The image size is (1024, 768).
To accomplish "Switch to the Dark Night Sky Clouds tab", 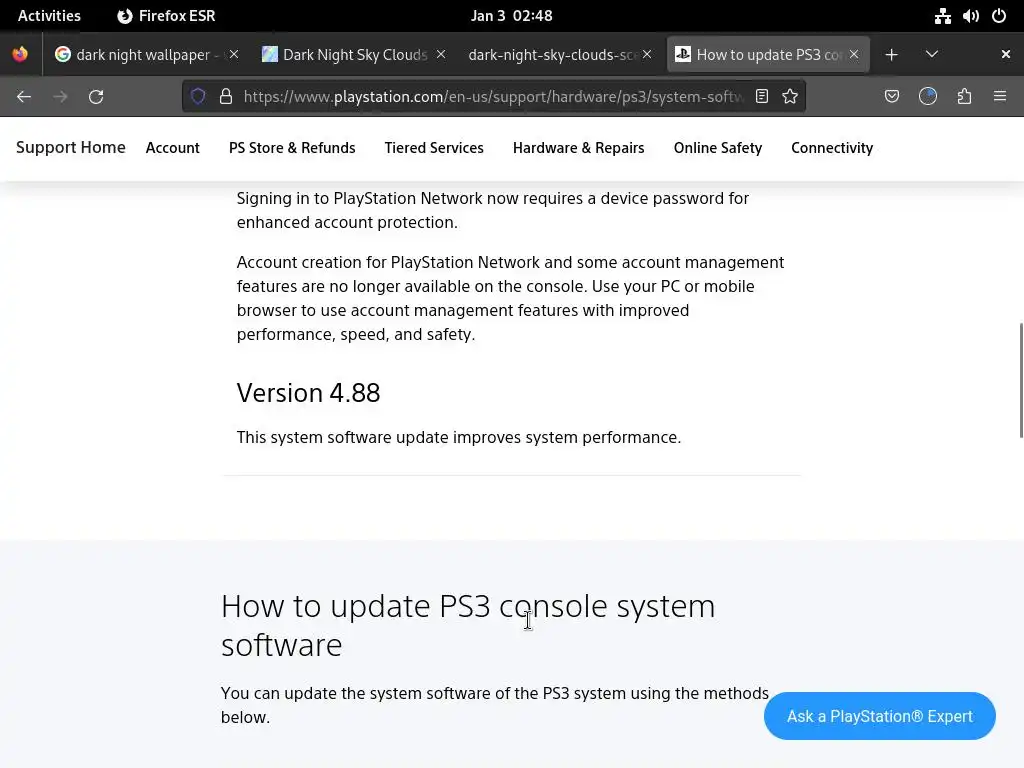I will tap(350, 54).
